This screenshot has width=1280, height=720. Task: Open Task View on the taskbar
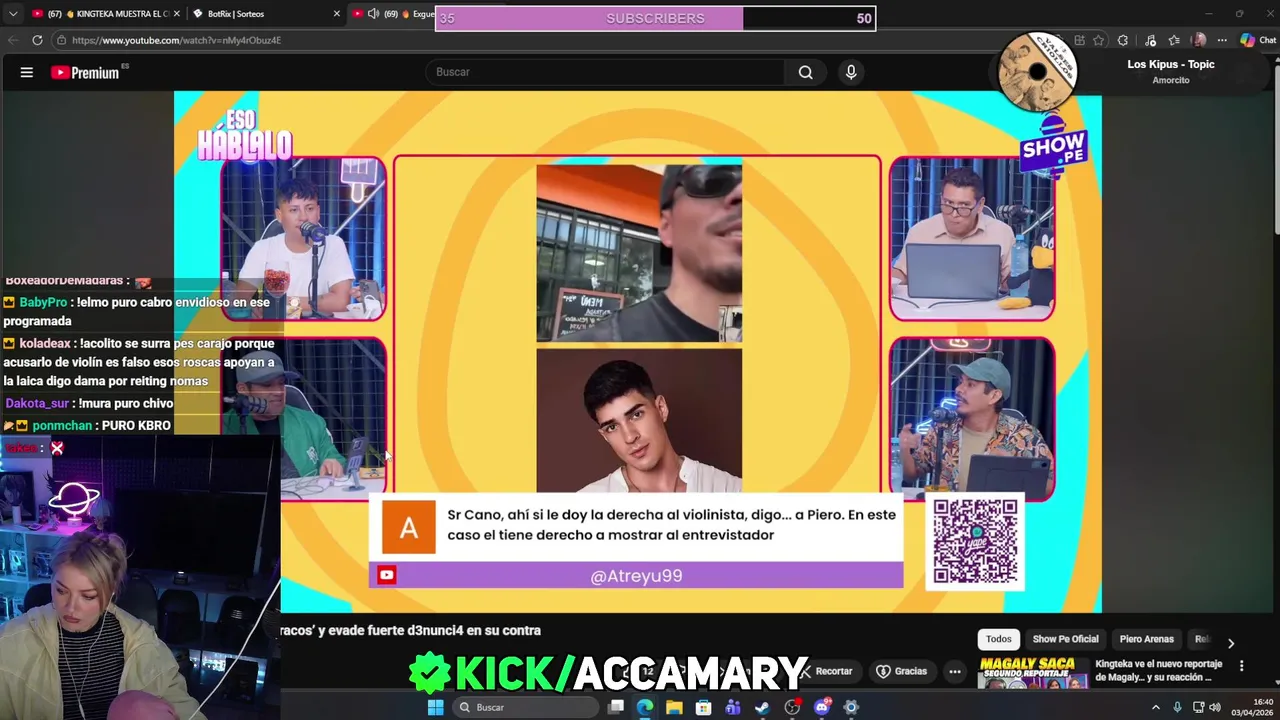(x=616, y=707)
